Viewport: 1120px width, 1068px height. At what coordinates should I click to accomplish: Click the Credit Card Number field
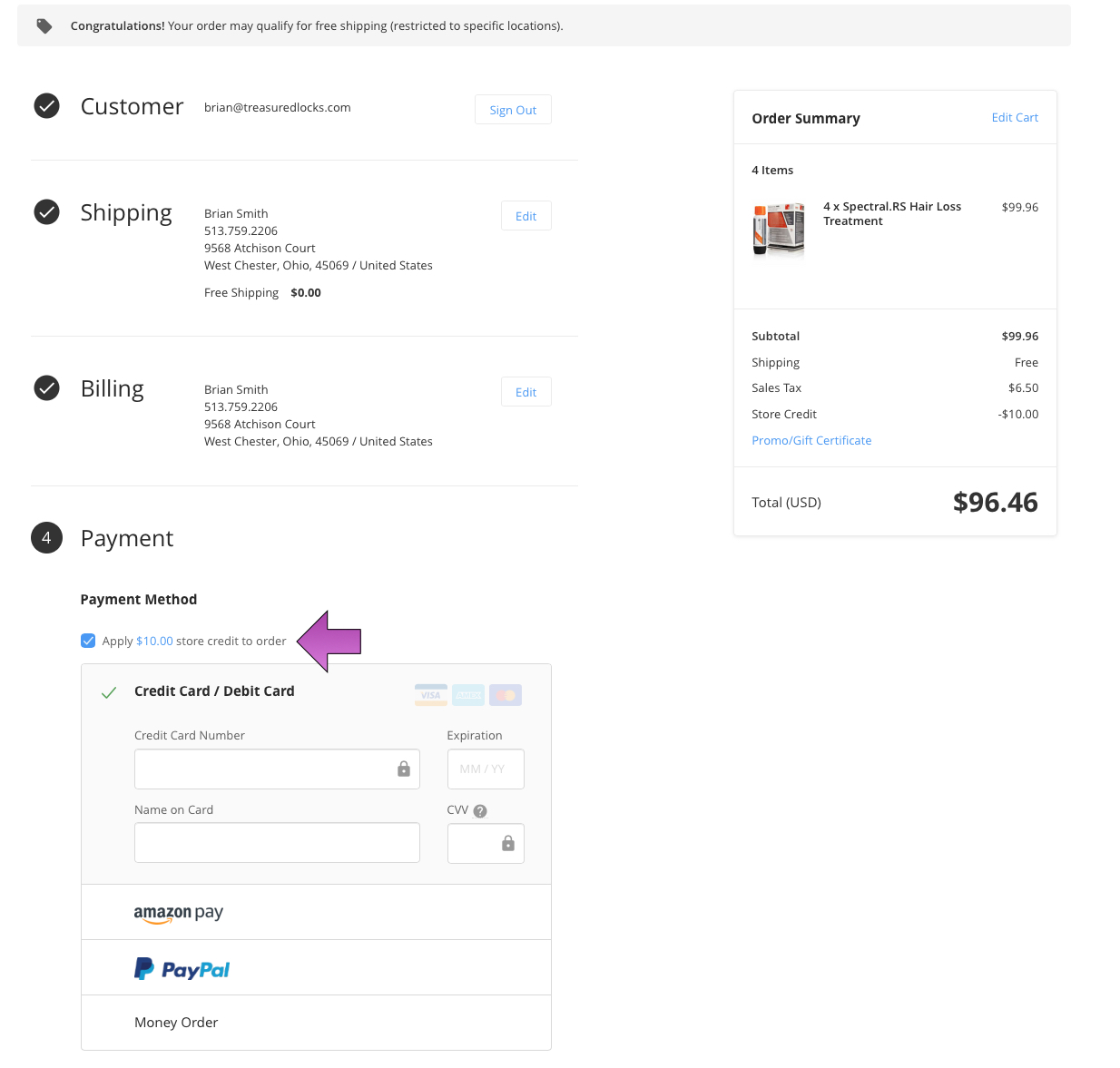265,769
